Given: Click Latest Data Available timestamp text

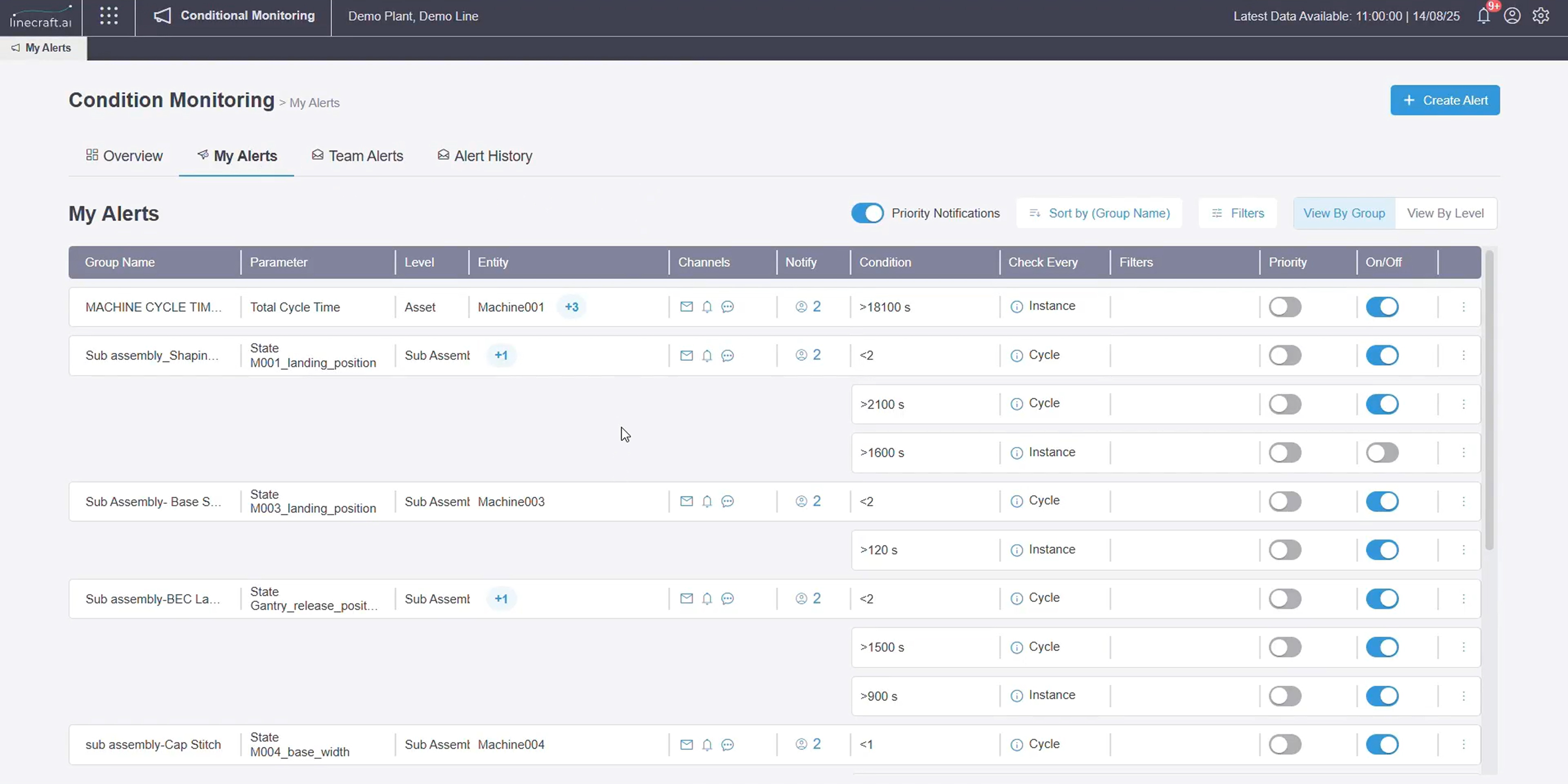Looking at the screenshot, I should tap(1346, 16).
